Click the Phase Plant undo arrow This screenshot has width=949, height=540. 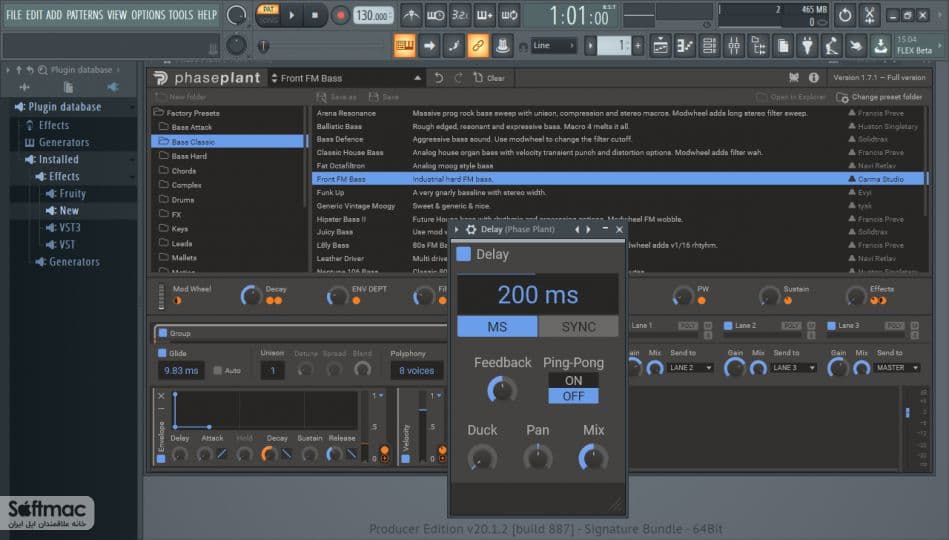click(x=439, y=78)
